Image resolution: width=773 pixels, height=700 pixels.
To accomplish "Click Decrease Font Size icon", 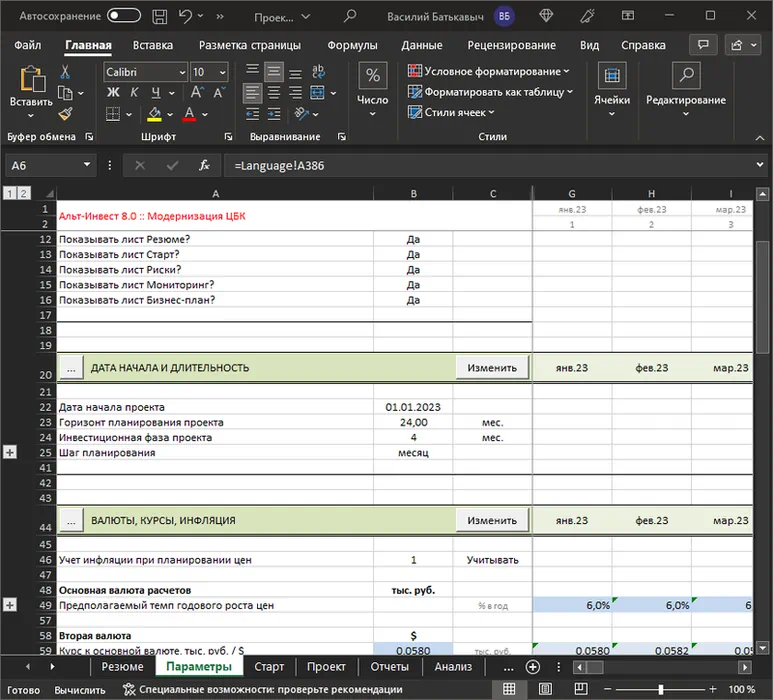I will click(219, 93).
